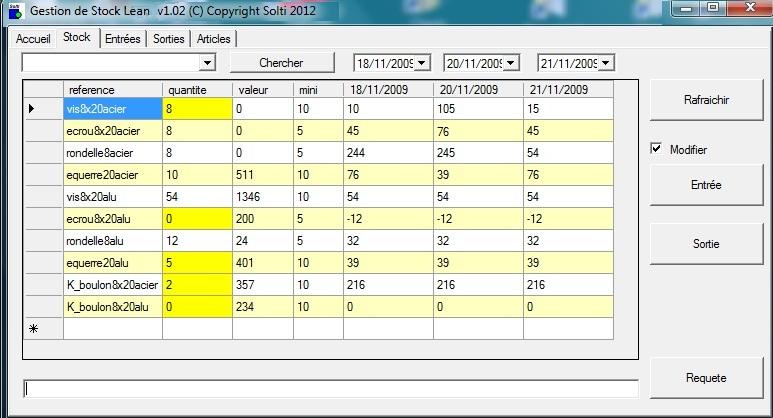Click the Entrée button

[706, 185]
